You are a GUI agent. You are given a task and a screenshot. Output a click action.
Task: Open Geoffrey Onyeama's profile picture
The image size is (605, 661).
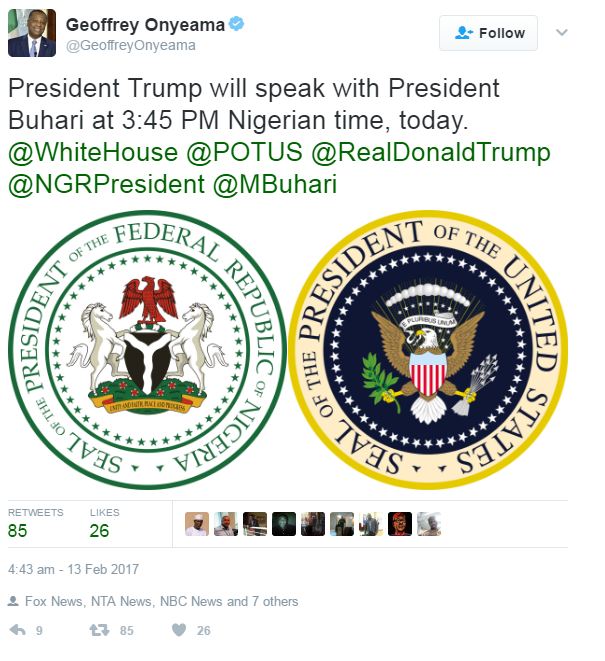point(32,33)
